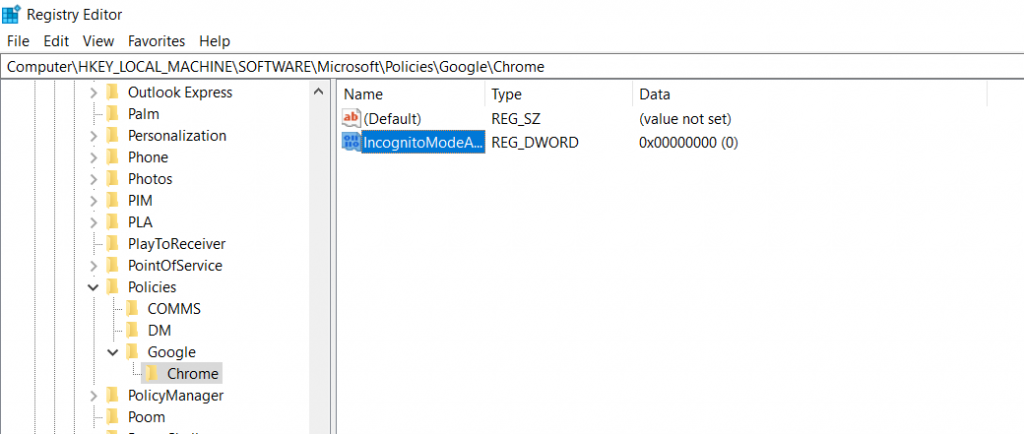The image size is (1024, 434).
Task: Click the Outlook Express folder icon
Action: 113,92
